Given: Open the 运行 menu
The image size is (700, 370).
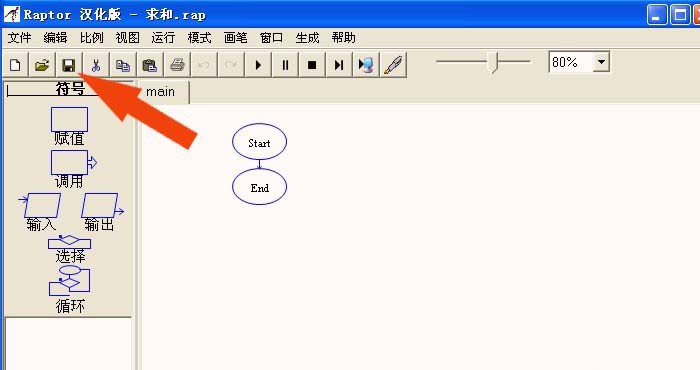Looking at the screenshot, I should [x=163, y=38].
